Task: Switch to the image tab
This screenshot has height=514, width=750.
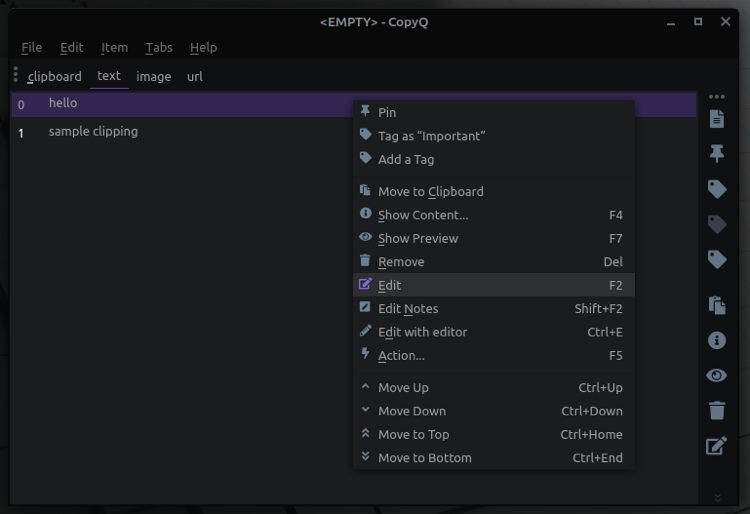Action: click(154, 77)
